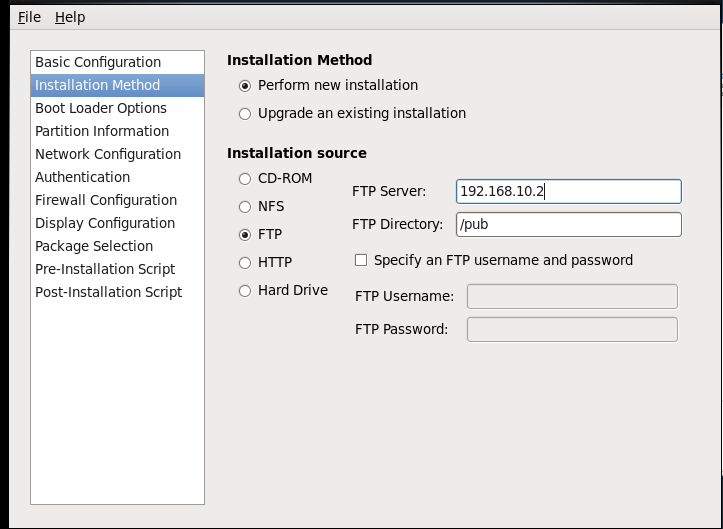Go to Boot Loader Options section

click(118, 108)
